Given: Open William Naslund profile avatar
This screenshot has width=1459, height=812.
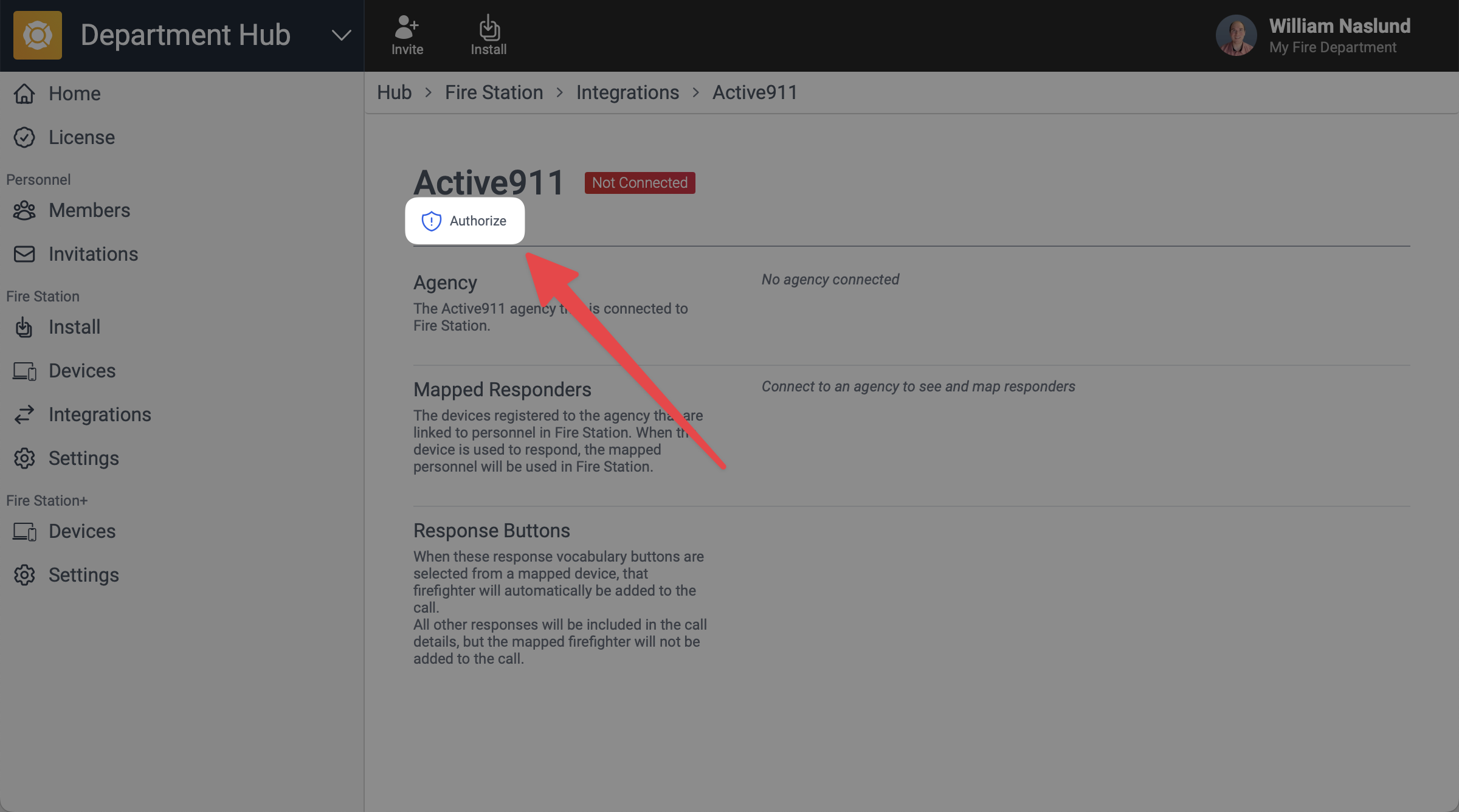Looking at the screenshot, I should (x=1236, y=35).
